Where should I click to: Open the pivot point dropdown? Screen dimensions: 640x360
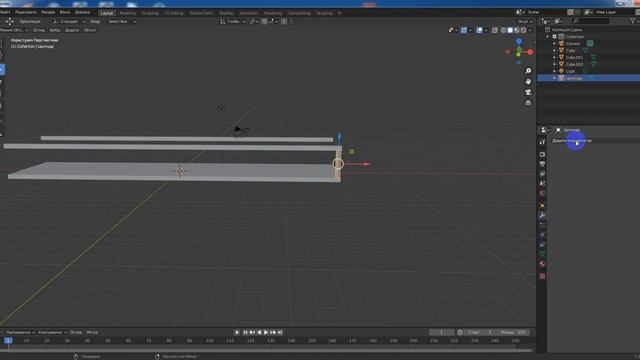[x=253, y=21]
